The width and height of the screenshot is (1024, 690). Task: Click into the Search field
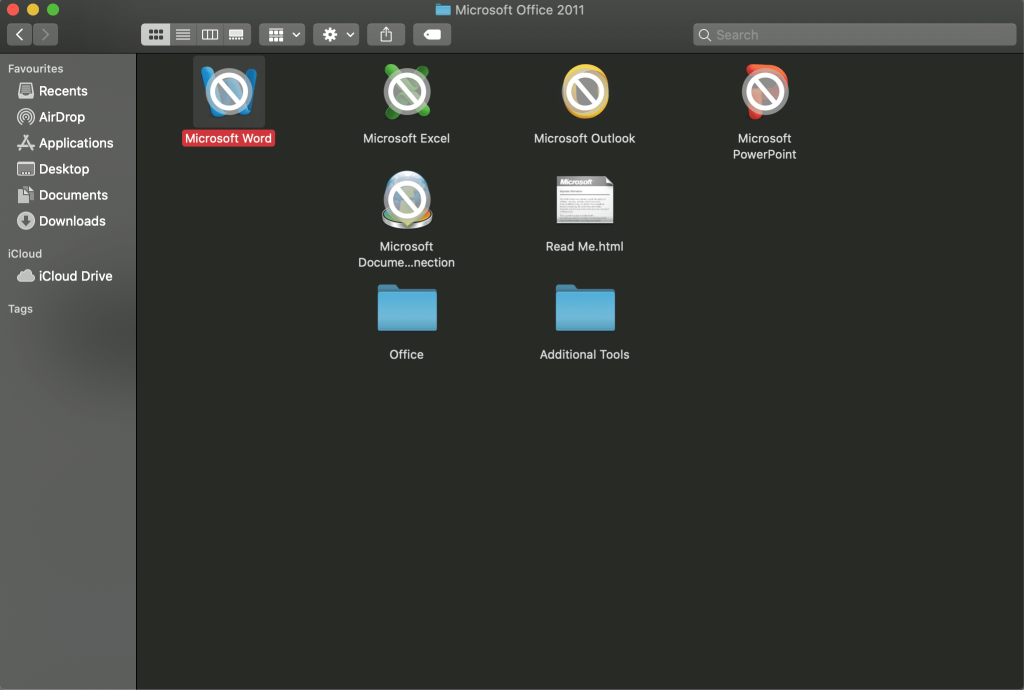(x=854, y=35)
